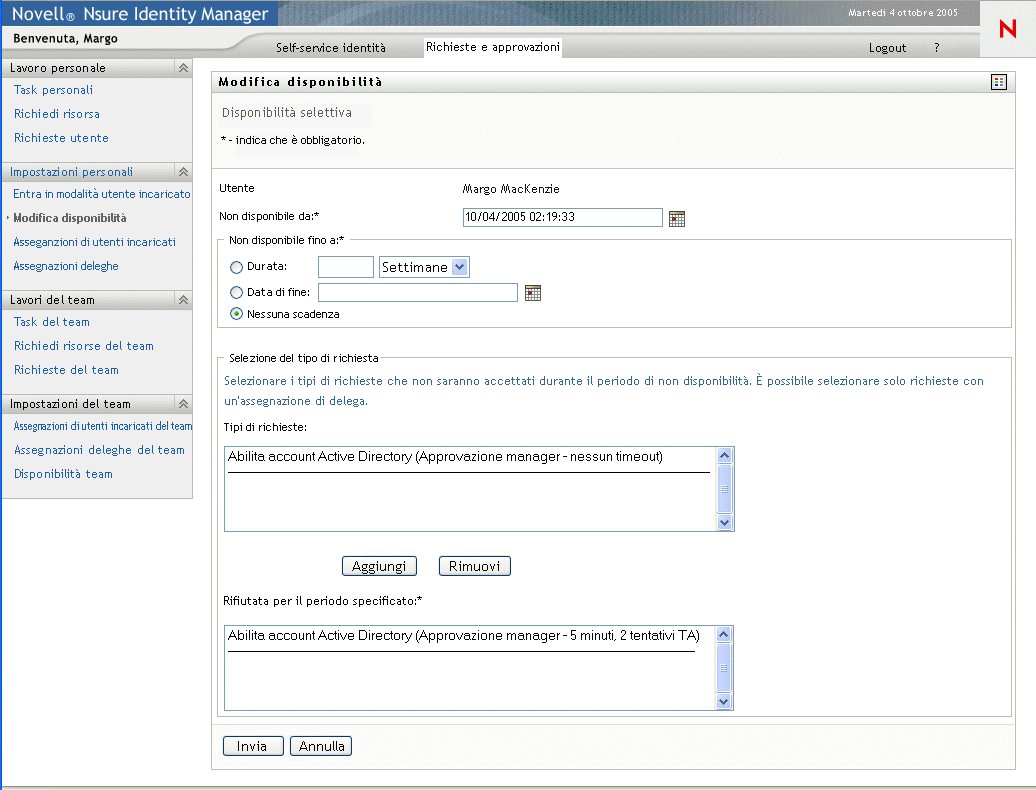Collapse the Impostazioni del team section
Screen dimensions: 1036x790
coord(183,404)
